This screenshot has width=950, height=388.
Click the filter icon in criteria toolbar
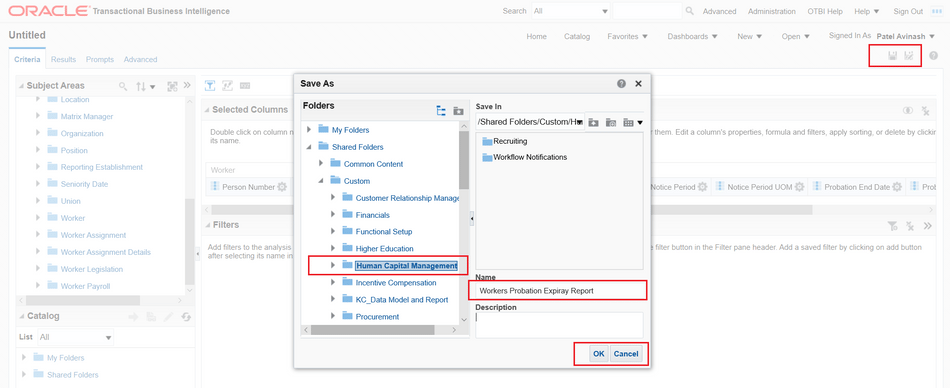tap(210, 85)
